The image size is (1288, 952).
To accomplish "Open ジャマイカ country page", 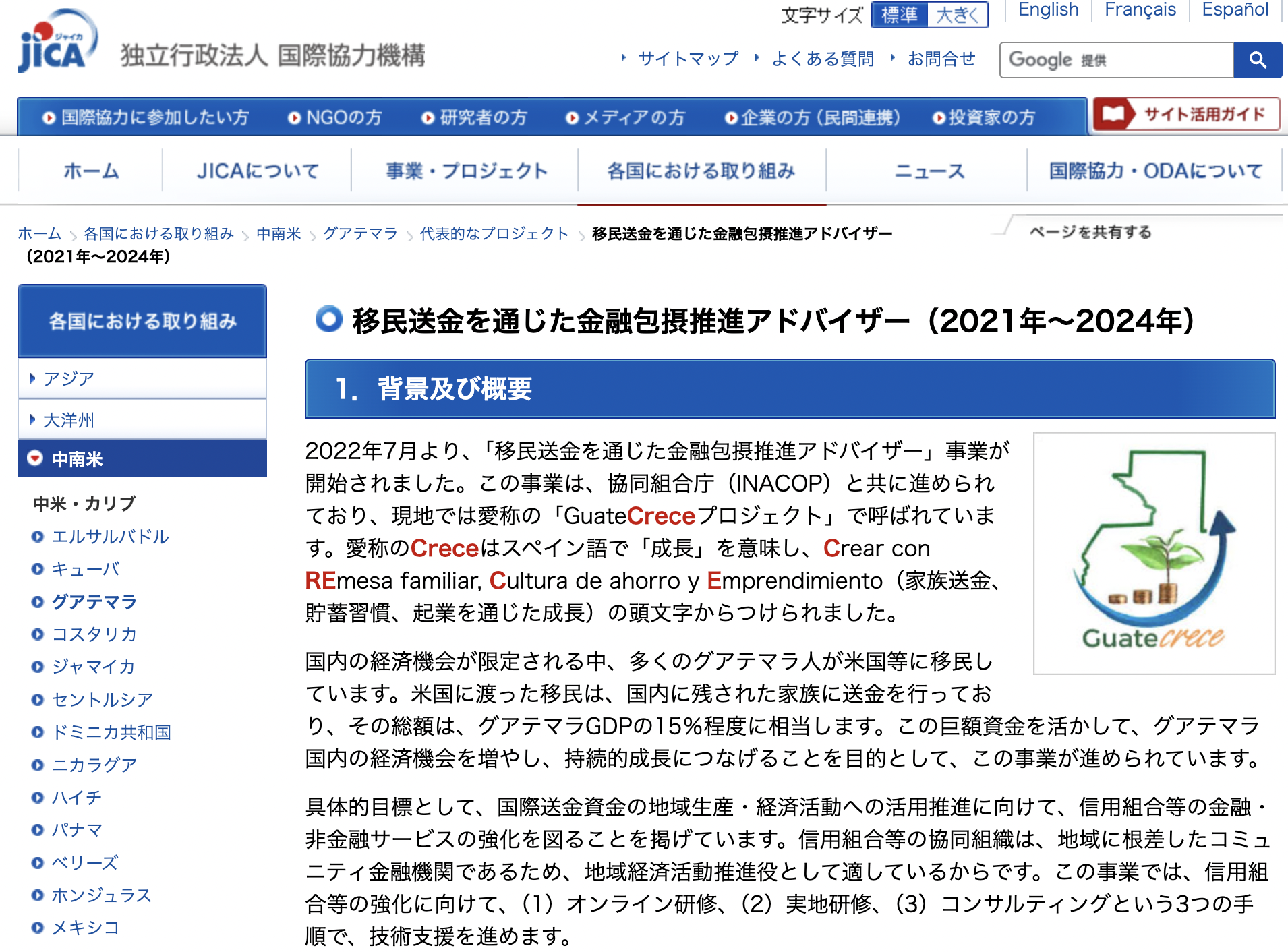I will 94,667.
